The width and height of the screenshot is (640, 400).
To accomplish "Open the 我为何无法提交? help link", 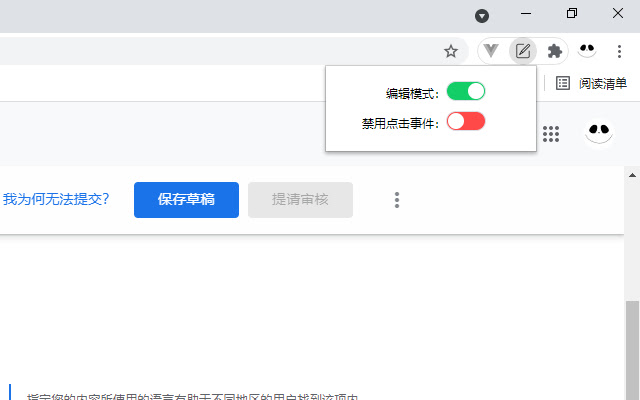I will 56,199.
